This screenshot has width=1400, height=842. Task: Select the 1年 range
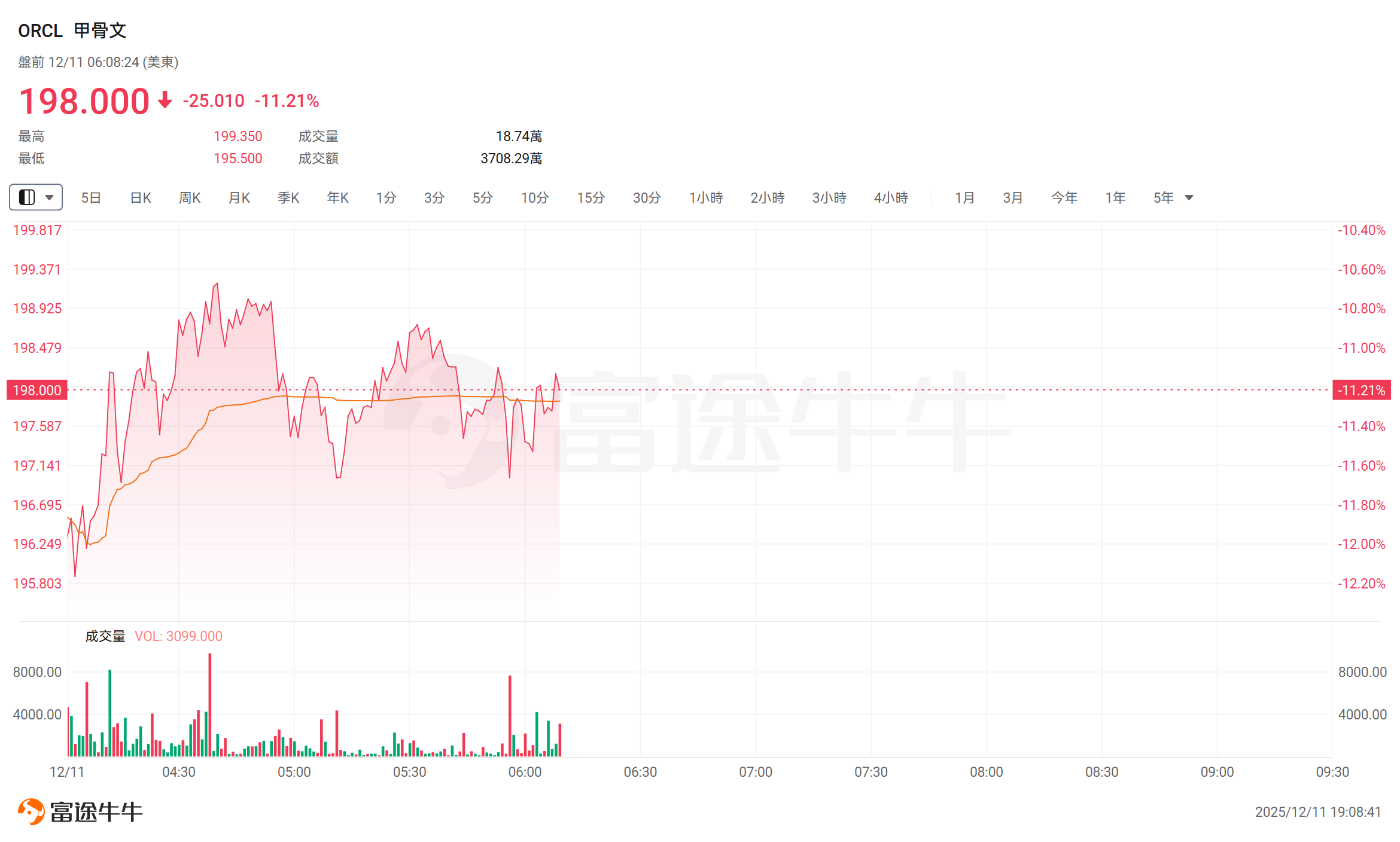(1115, 198)
